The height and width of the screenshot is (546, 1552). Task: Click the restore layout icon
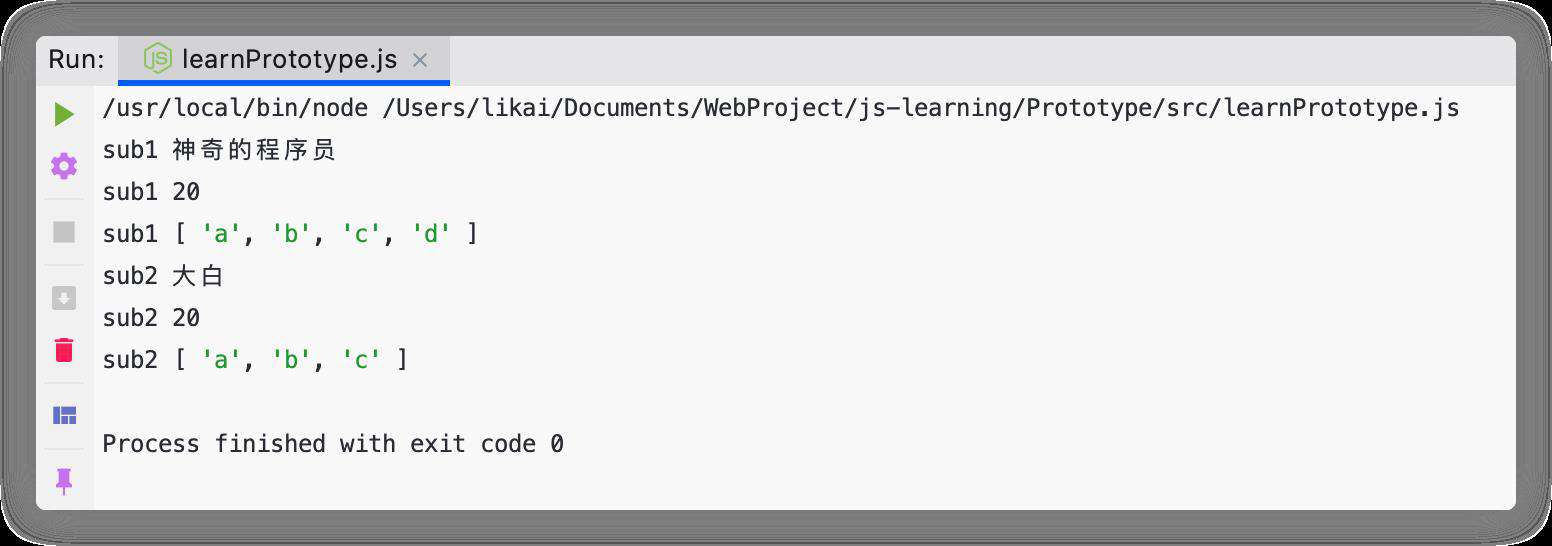point(64,415)
